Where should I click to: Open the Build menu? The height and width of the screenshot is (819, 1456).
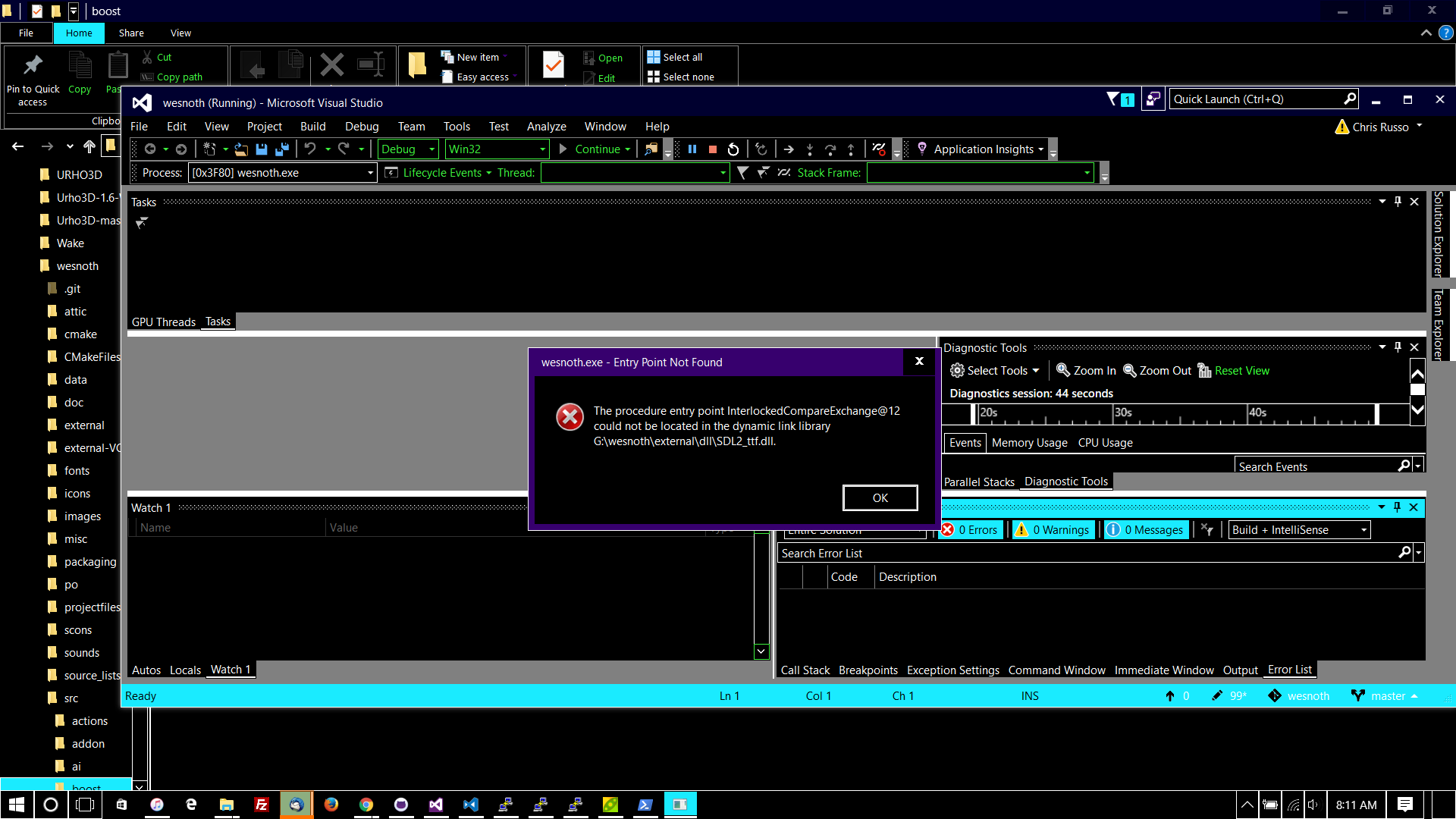[312, 127]
